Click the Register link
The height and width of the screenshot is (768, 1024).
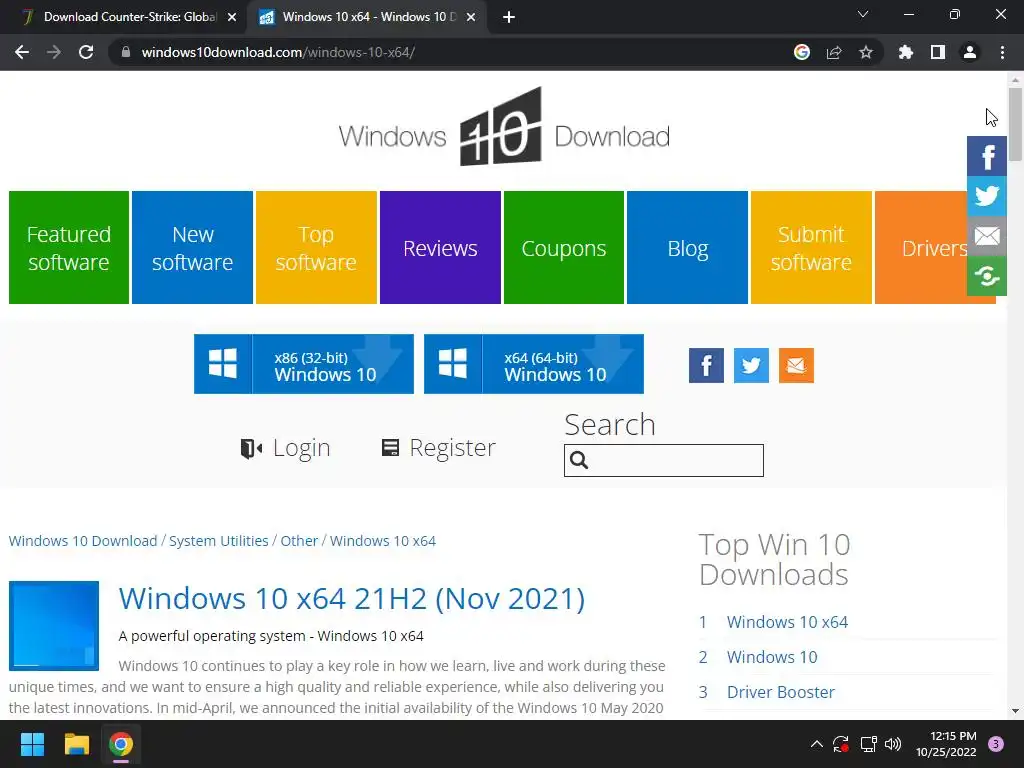pos(438,448)
